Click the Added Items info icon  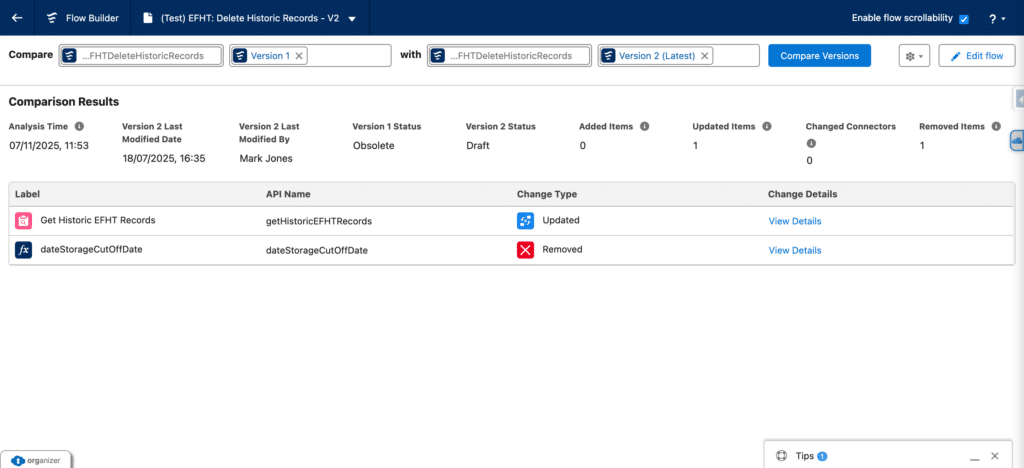click(x=644, y=126)
